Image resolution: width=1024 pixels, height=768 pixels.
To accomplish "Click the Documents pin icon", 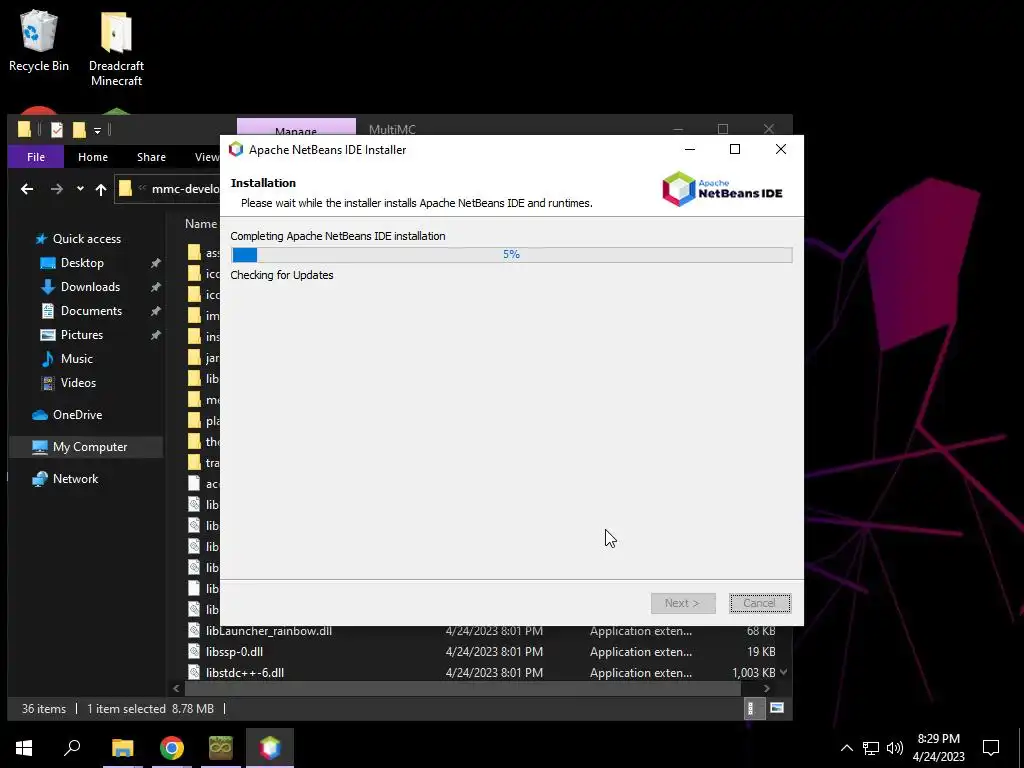I will [155, 312].
